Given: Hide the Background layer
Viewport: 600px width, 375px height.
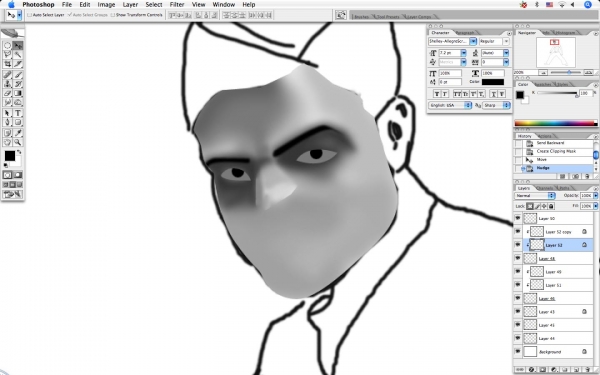Looking at the screenshot, I should click(518, 351).
